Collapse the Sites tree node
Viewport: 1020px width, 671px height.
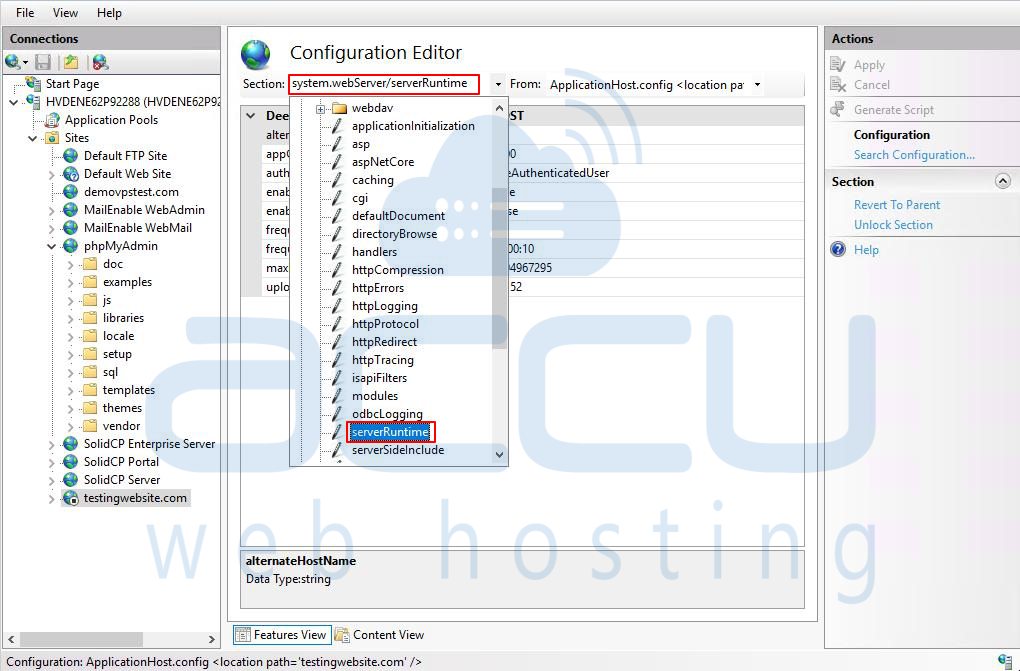point(33,138)
